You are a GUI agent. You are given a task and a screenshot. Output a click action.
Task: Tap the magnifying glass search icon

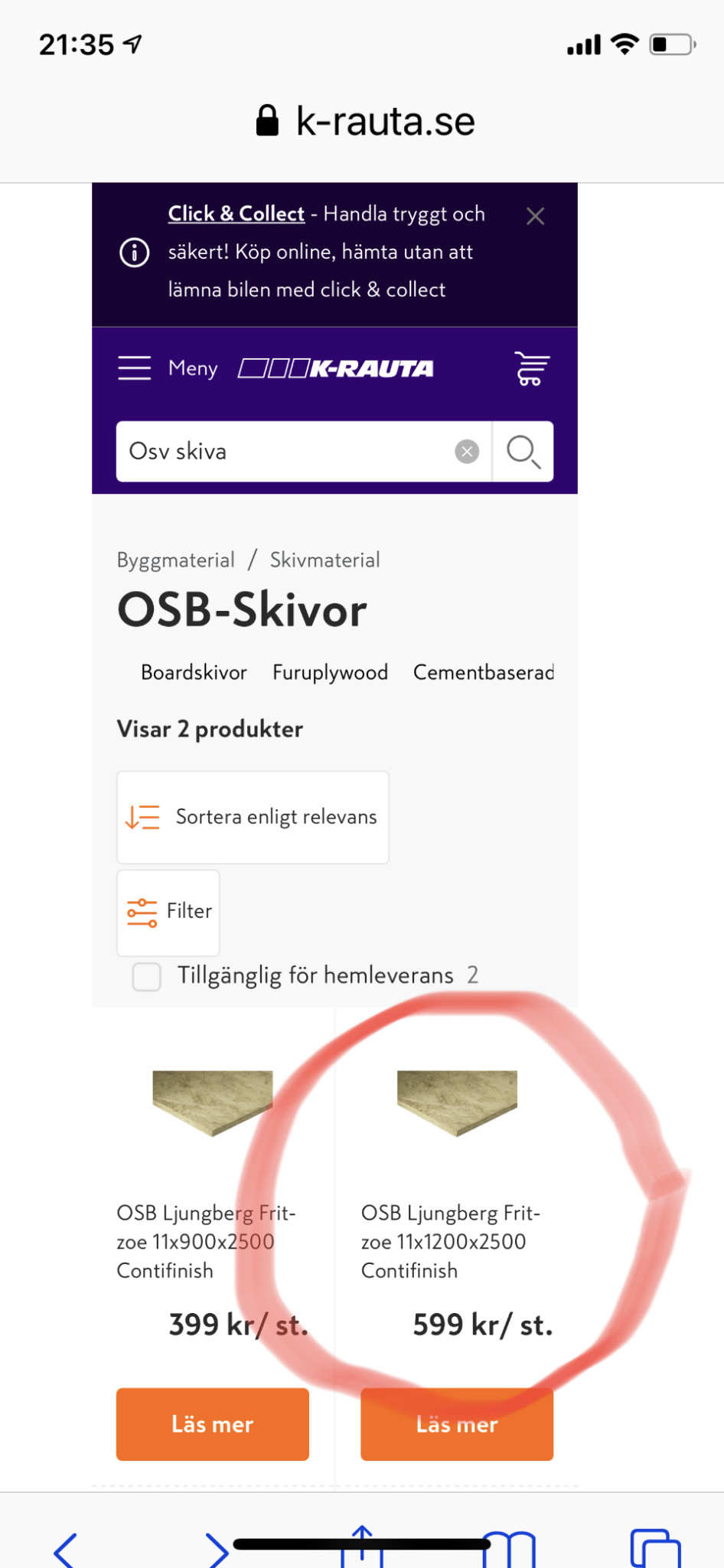[x=523, y=452]
